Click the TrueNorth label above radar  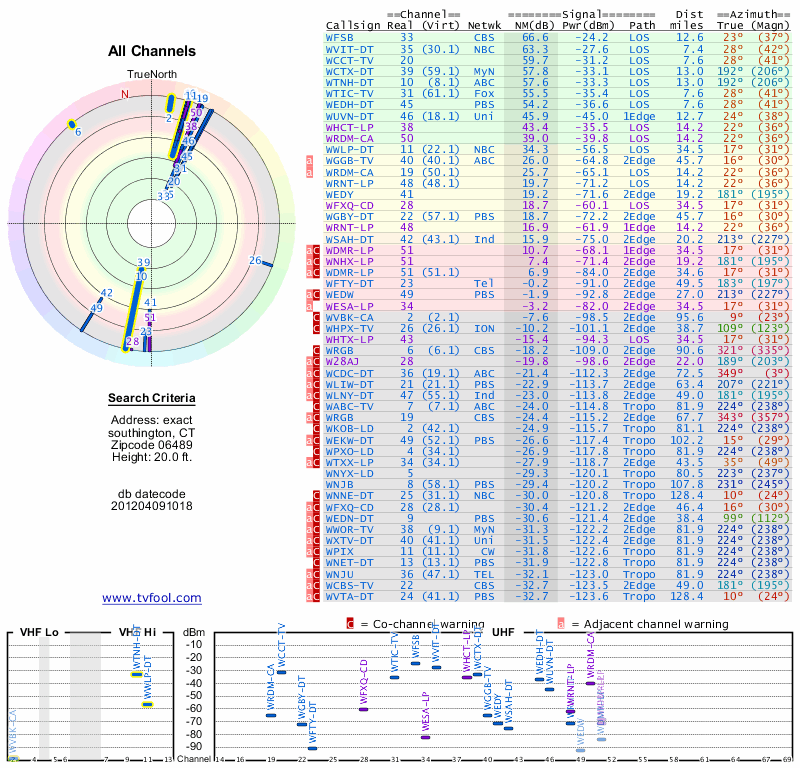152,75
